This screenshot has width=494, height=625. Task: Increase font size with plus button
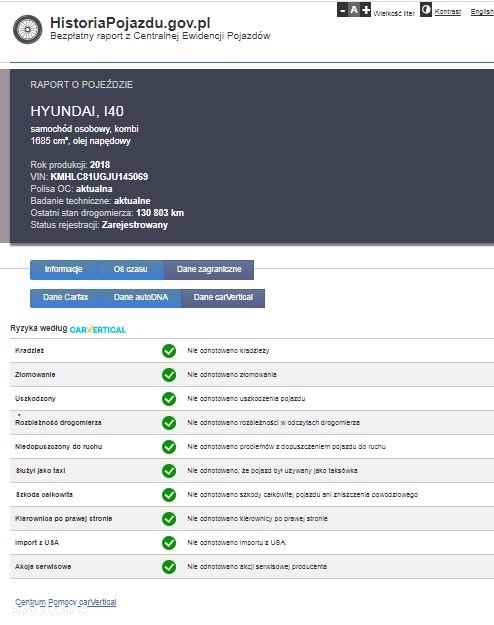tap(366, 10)
